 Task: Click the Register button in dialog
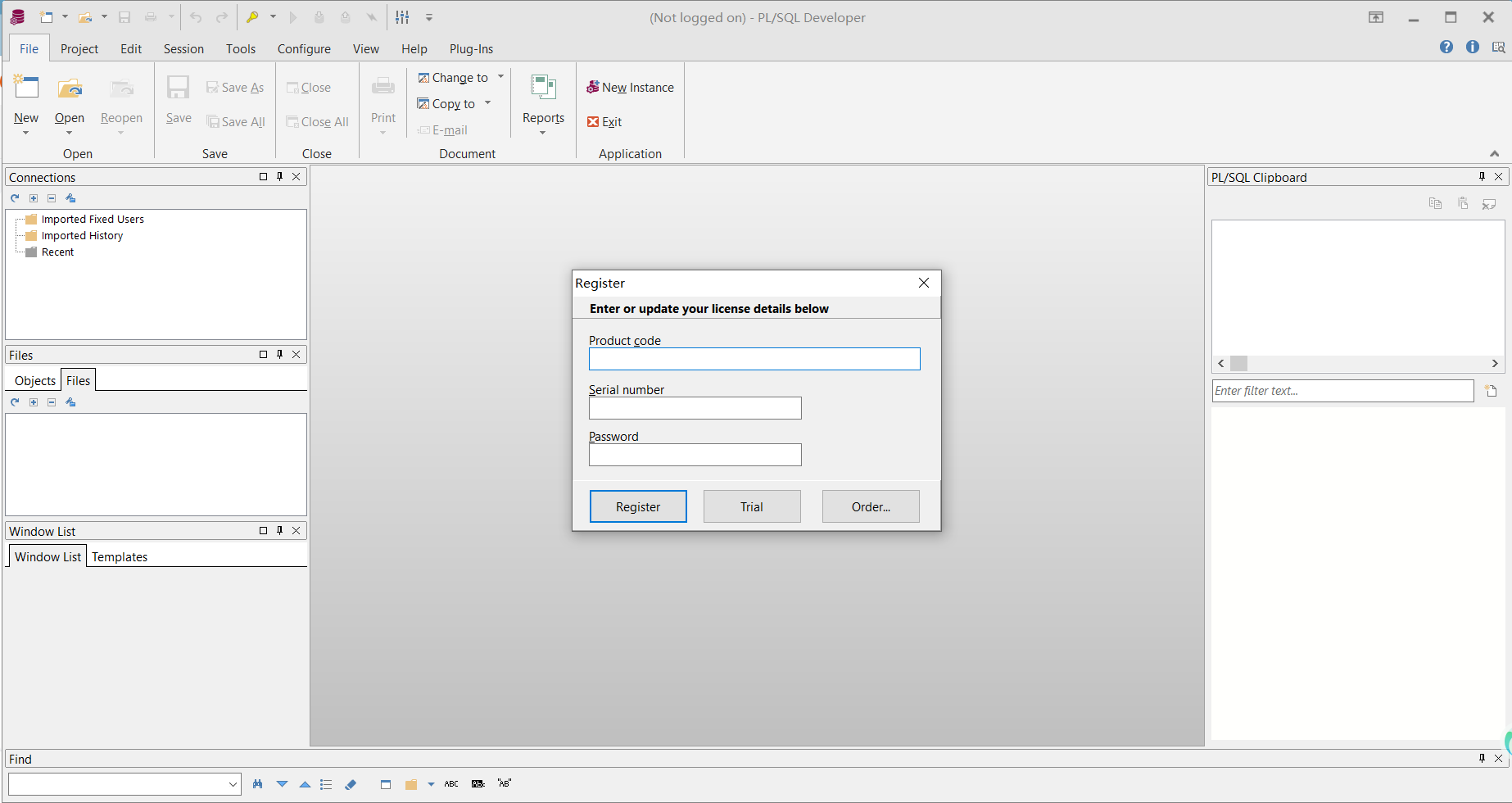[x=638, y=506]
